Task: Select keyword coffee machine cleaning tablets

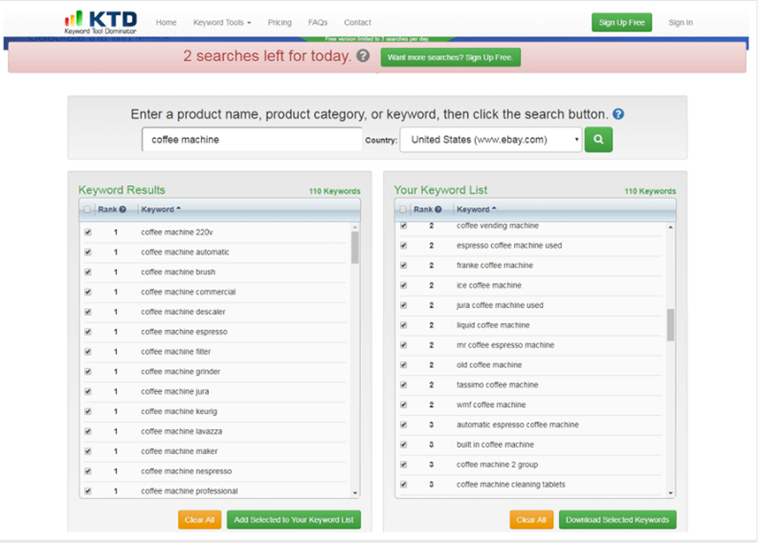Action: point(511,484)
